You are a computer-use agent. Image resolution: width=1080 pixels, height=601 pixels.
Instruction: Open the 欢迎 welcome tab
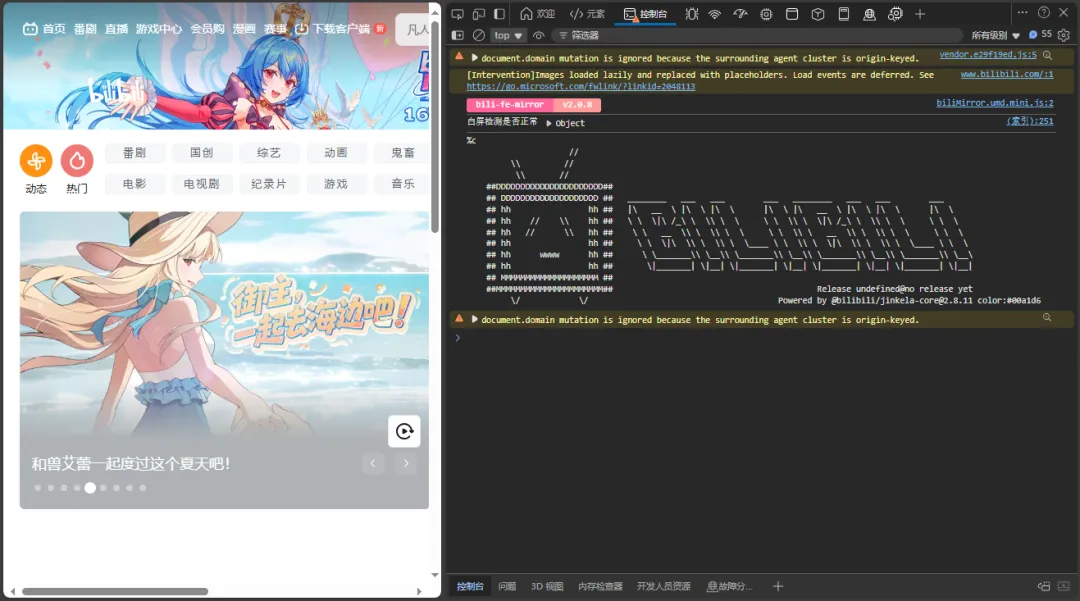pyautogui.click(x=537, y=14)
